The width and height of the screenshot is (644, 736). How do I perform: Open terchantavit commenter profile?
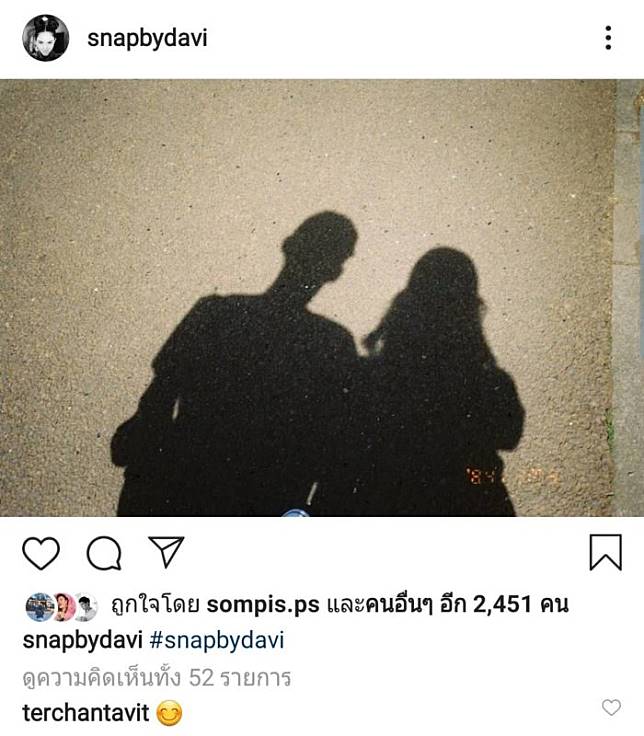click(86, 713)
